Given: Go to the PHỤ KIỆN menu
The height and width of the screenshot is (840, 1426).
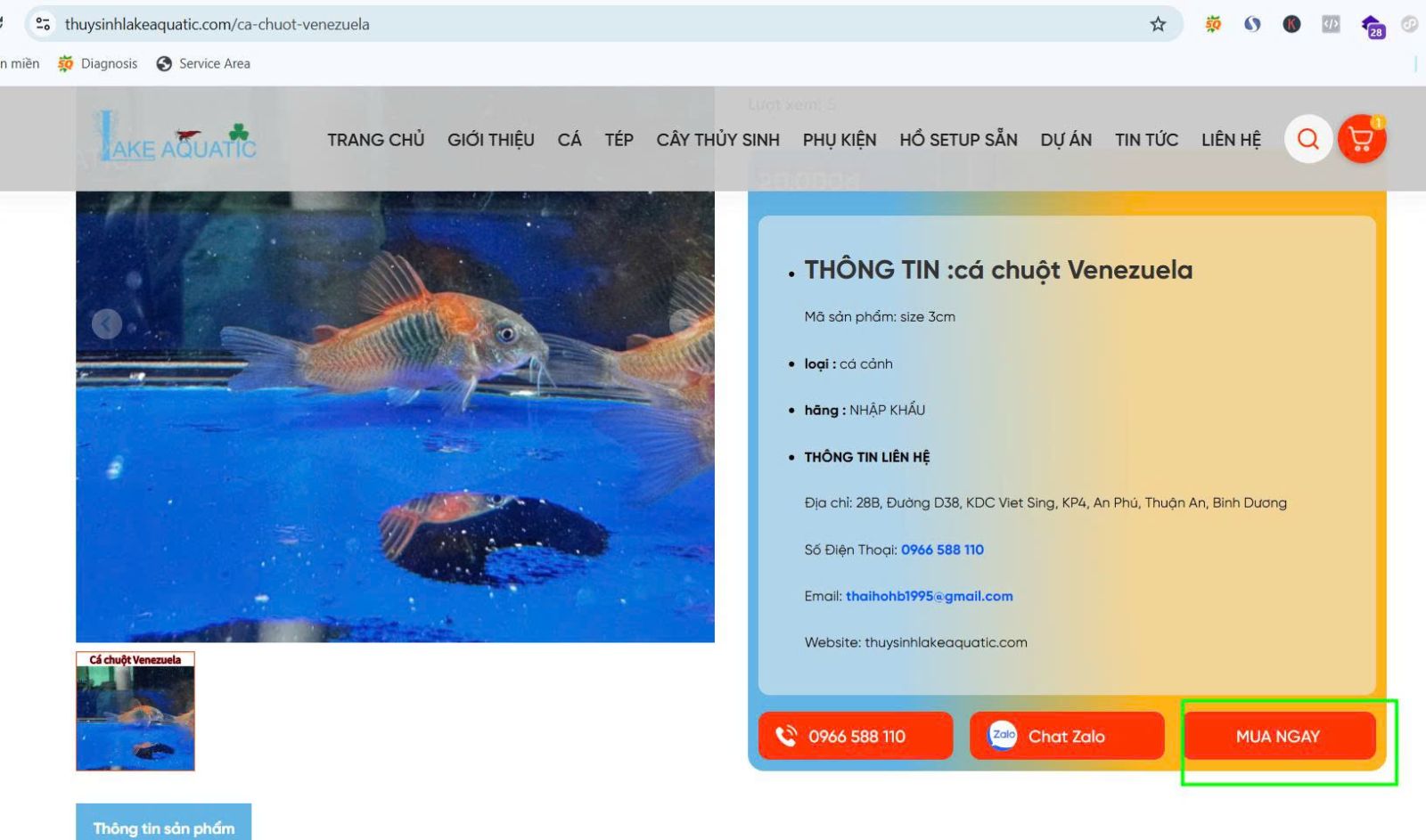Looking at the screenshot, I should 840,140.
